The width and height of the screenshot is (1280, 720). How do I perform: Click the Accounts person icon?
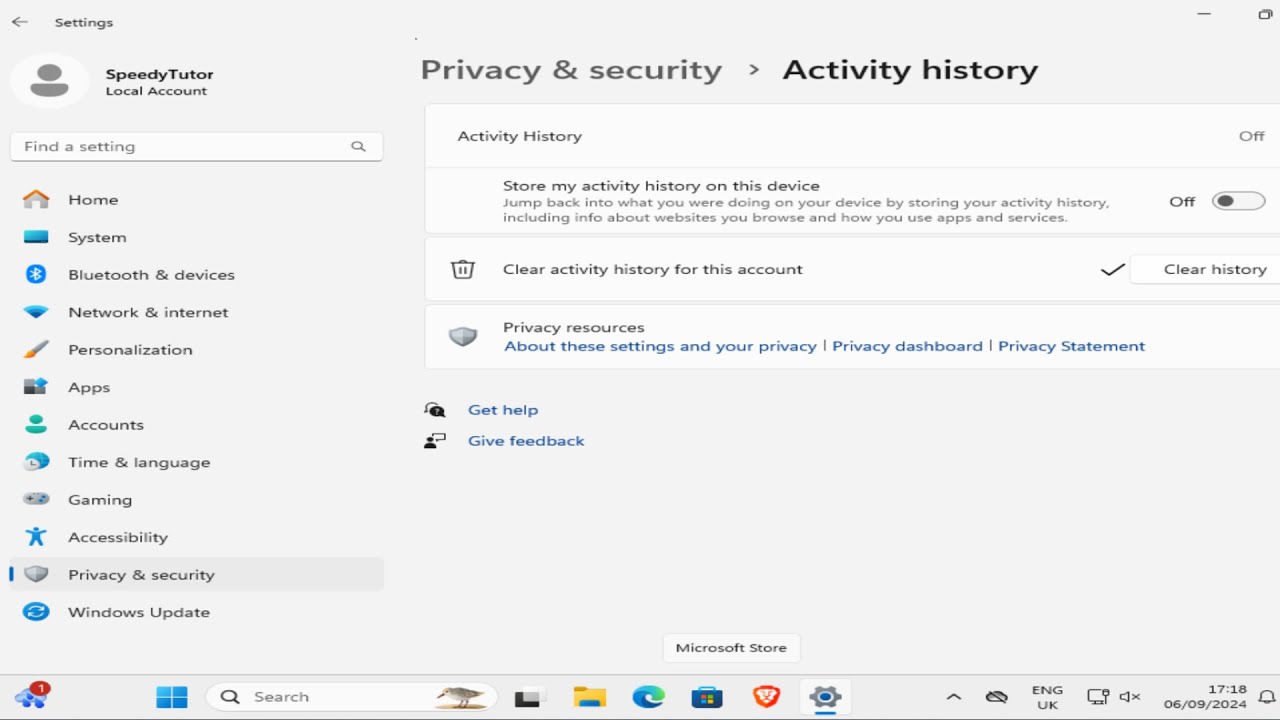[36, 424]
